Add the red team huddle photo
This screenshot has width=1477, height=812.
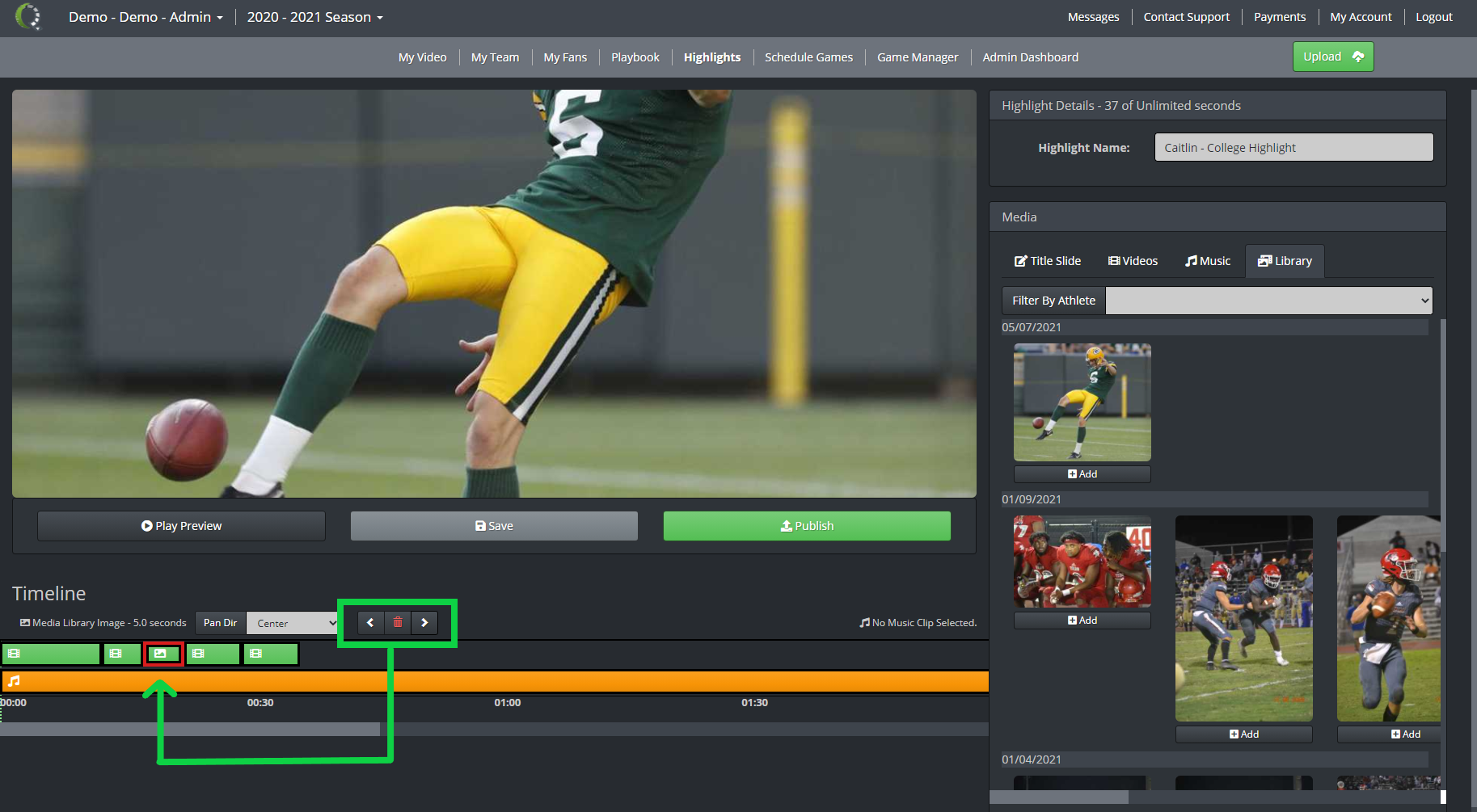[1082, 621]
